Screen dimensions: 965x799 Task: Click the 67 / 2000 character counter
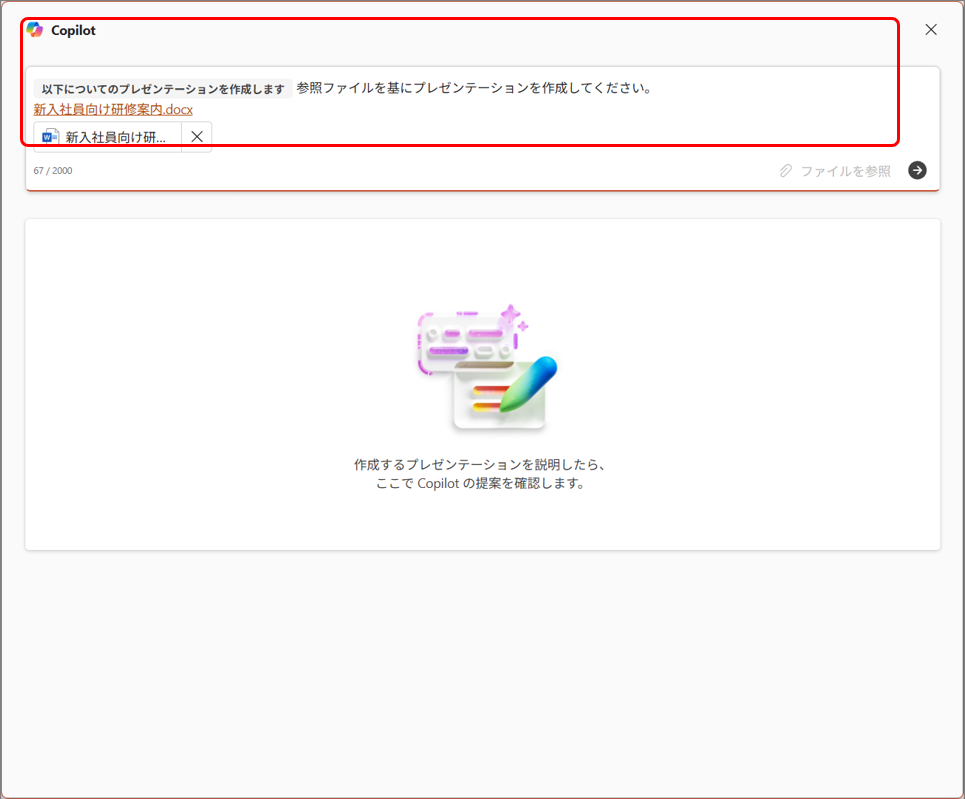[53, 171]
